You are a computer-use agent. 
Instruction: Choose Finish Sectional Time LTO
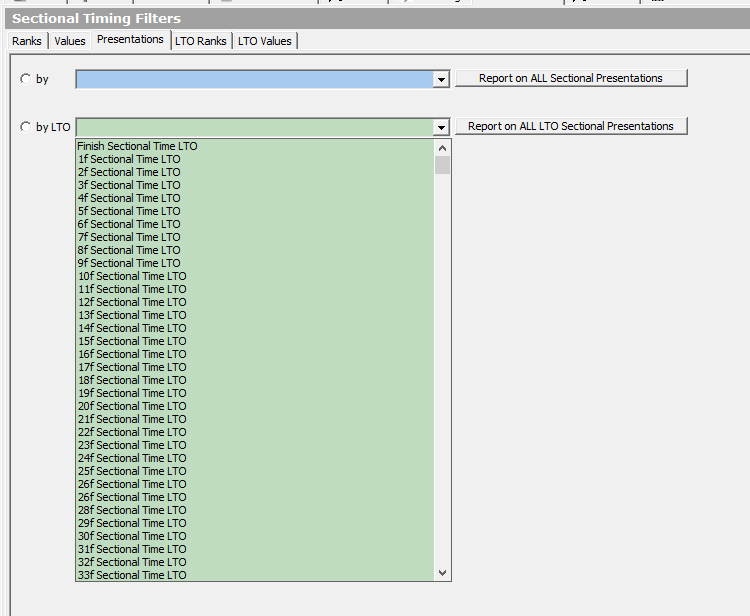[x=255, y=146]
